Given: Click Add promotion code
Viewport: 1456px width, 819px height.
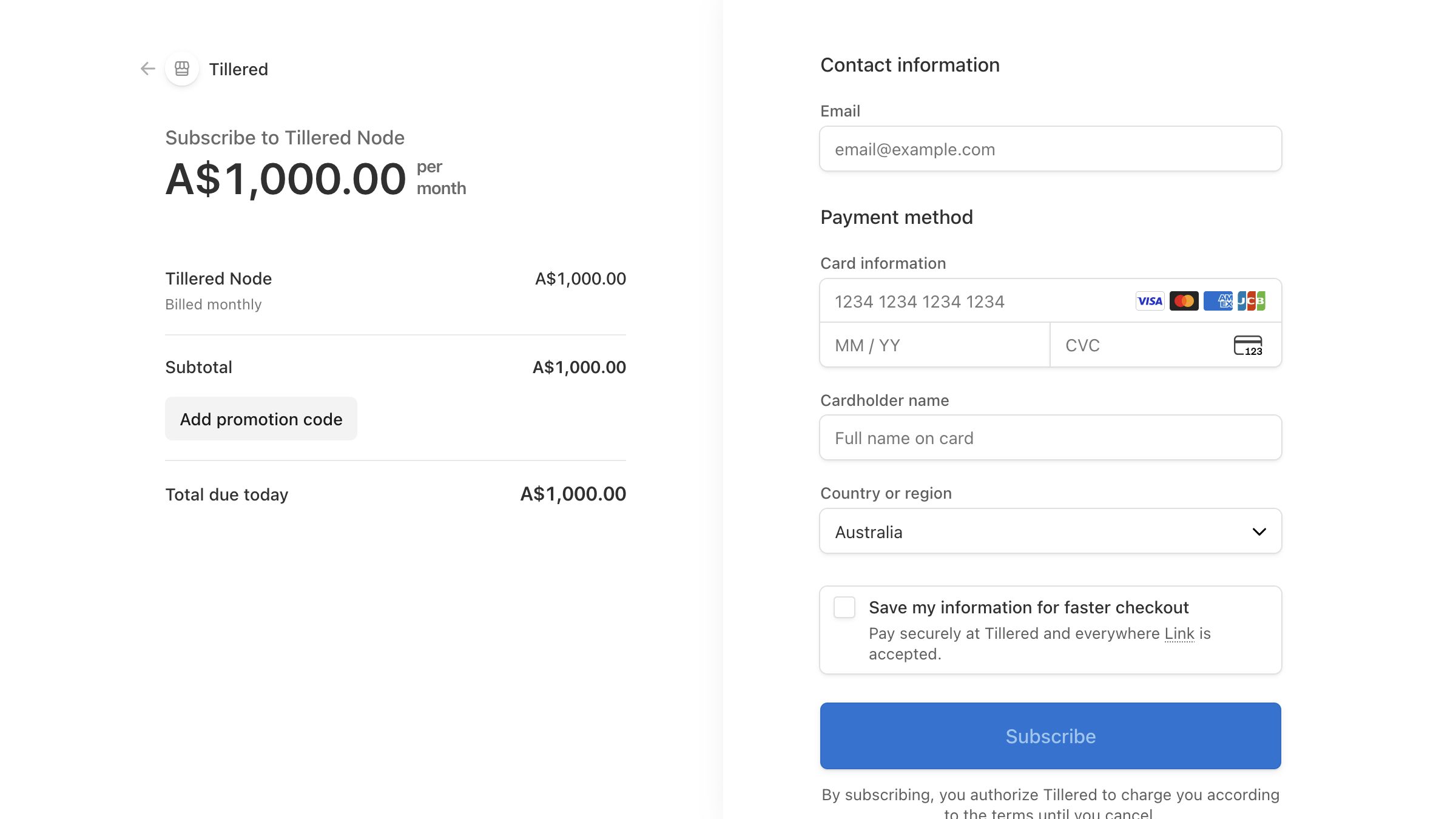Looking at the screenshot, I should [x=261, y=419].
